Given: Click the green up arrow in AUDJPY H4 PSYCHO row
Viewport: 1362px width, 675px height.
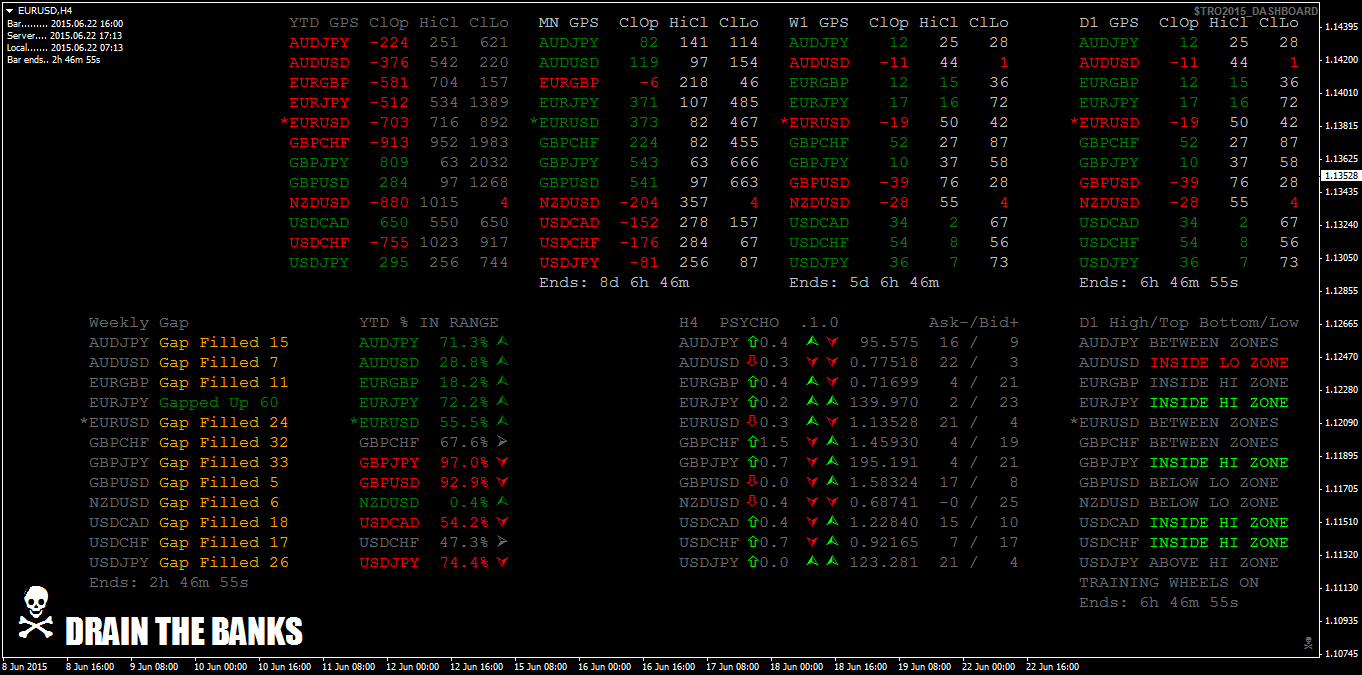Looking at the screenshot, I should [752, 342].
